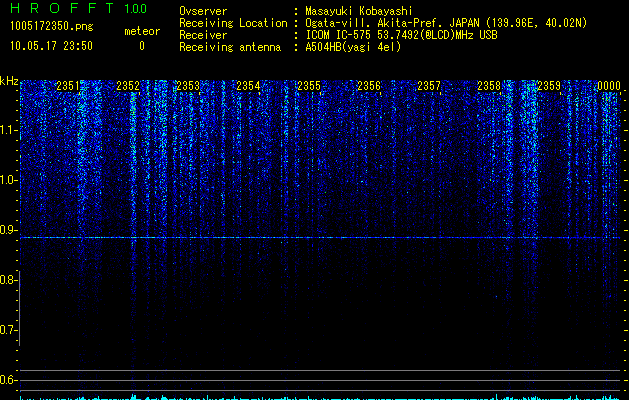Click the 2352 time marker

[128, 86]
